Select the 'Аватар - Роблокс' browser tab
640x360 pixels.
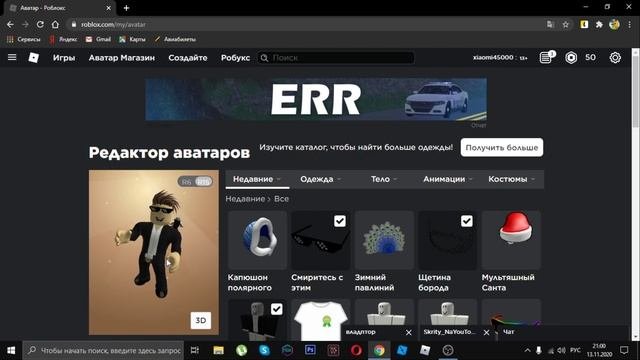click(x=59, y=8)
